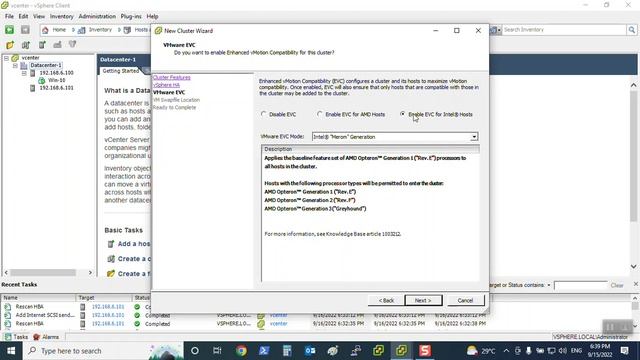Viewport: 640px width, 360px height.
Task: Open the Getting Started tab
Action: point(120,71)
